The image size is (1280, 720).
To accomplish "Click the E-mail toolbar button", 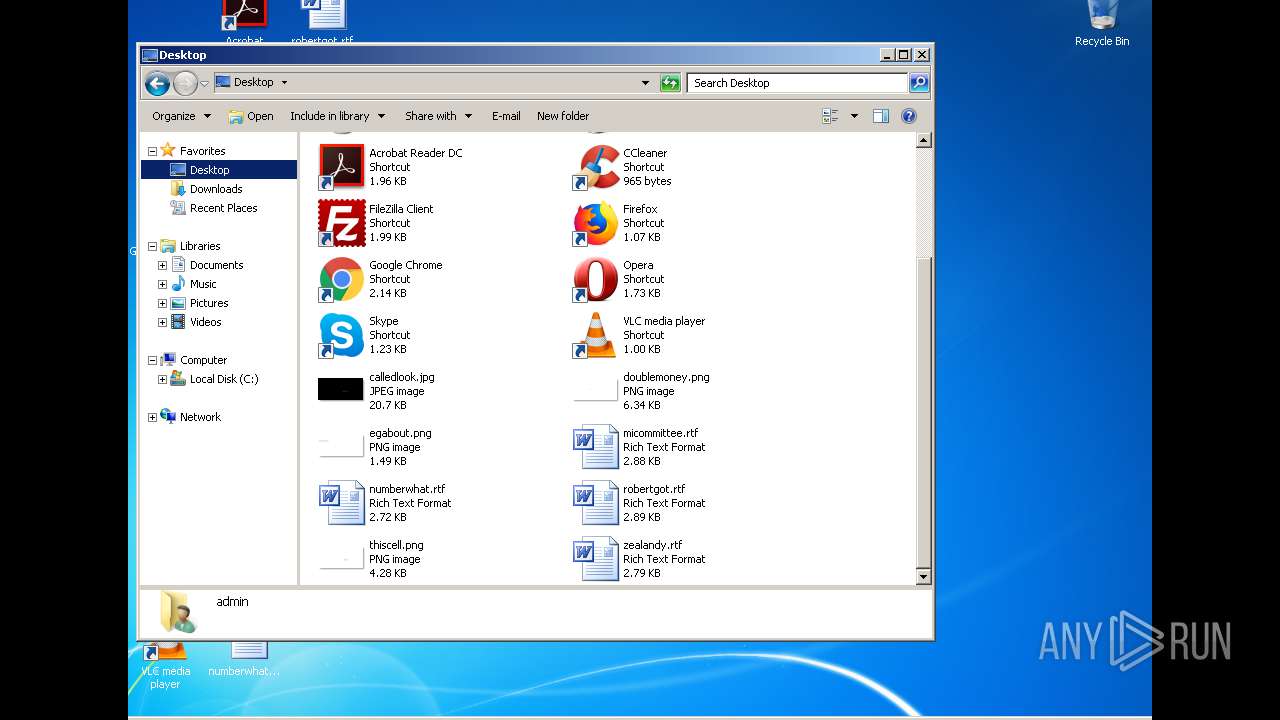I will pos(506,116).
